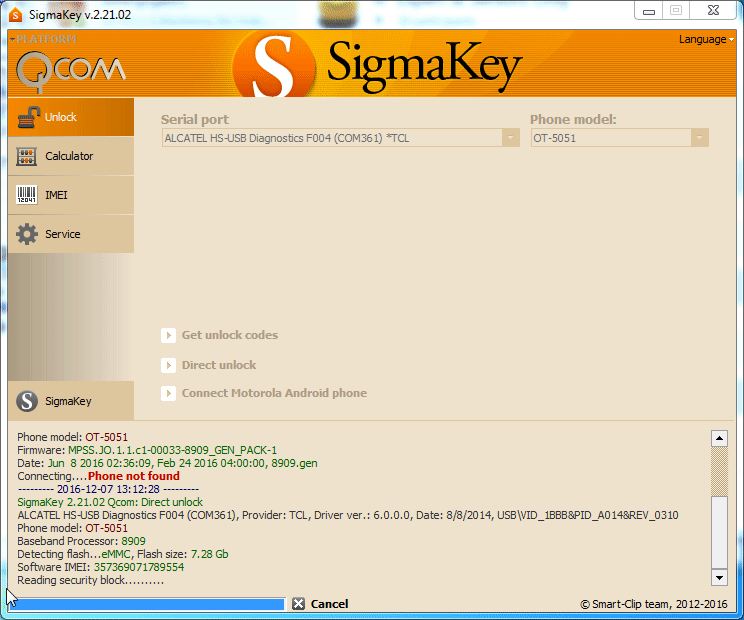Click the first 'Phone model: OT-5051' log line

coord(73,437)
